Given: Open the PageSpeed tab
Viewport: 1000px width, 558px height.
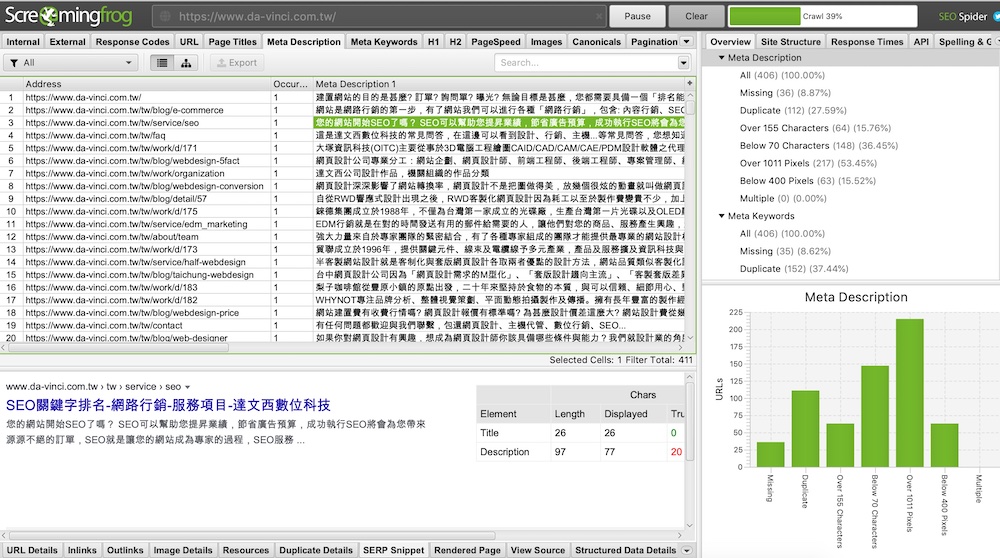Looking at the screenshot, I should click(496, 41).
